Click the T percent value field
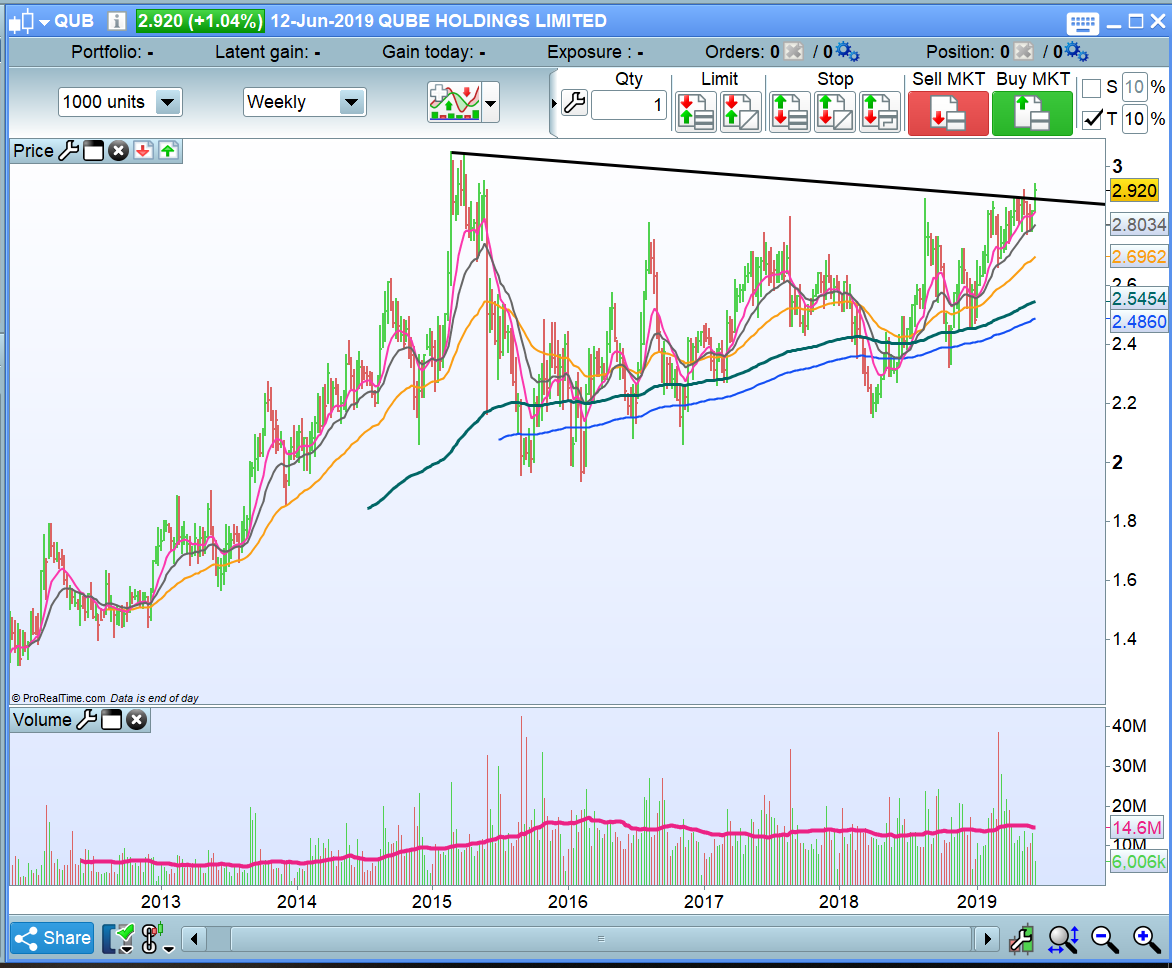The width and height of the screenshot is (1172, 968). click(x=1135, y=119)
